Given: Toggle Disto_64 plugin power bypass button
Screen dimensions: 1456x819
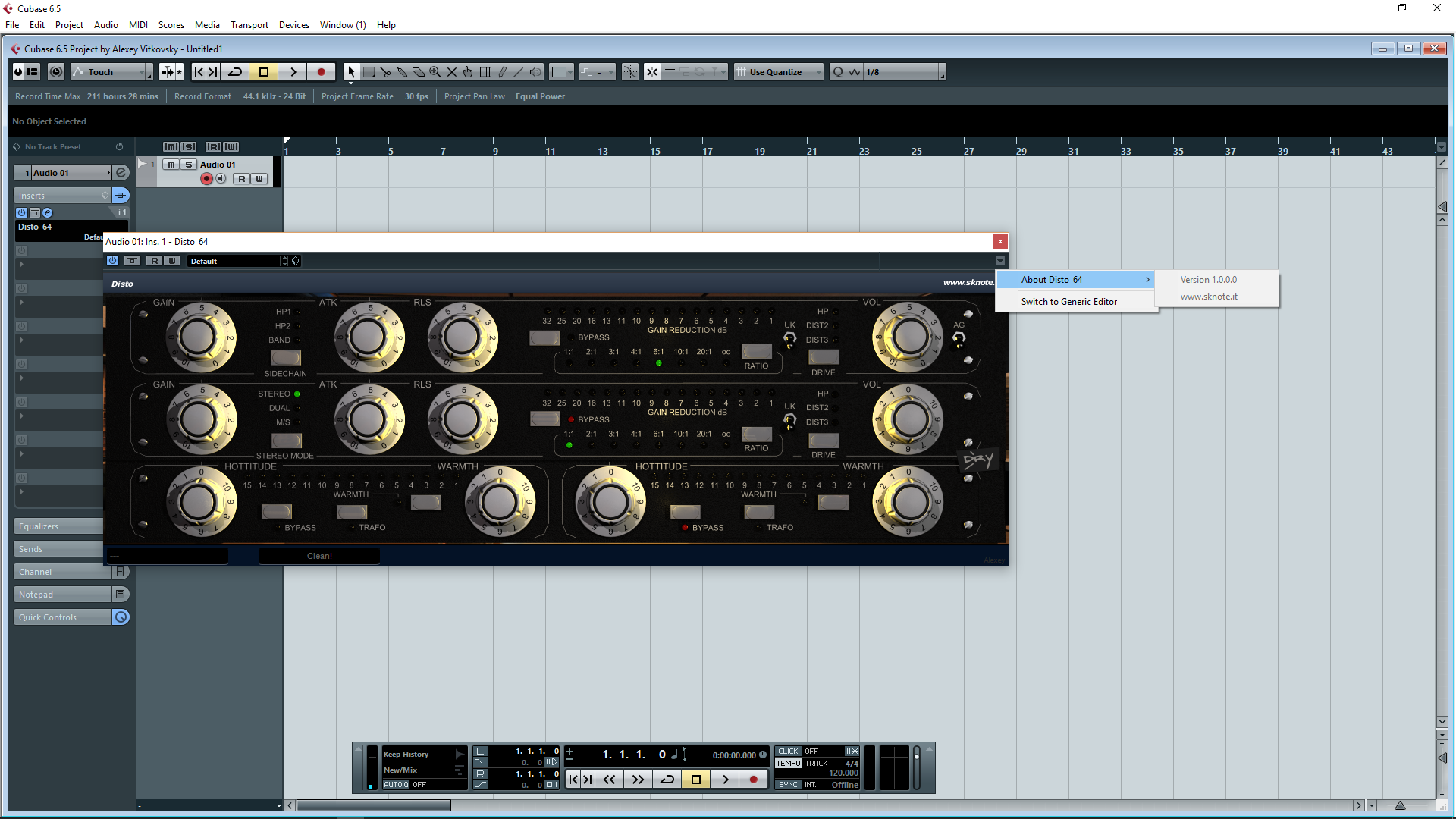Looking at the screenshot, I should click(x=112, y=261).
